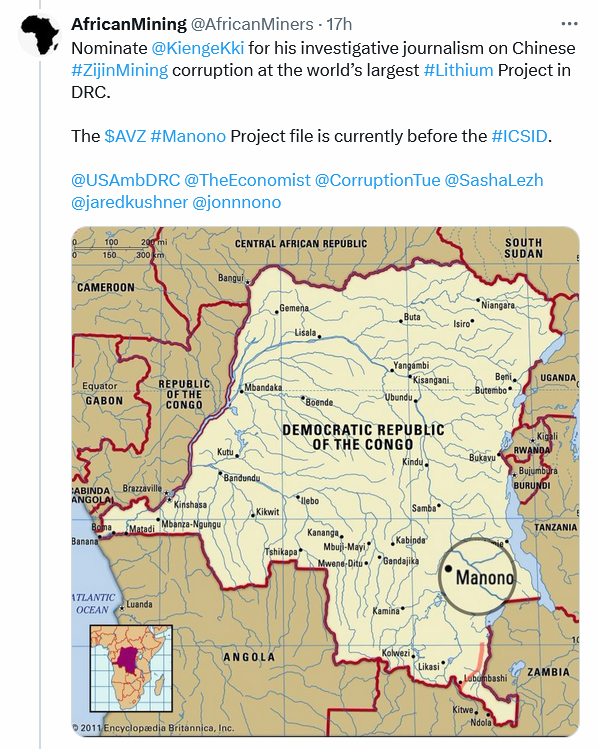Open the DRC map image
Screen dimensions: 598x749
click(325, 482)
